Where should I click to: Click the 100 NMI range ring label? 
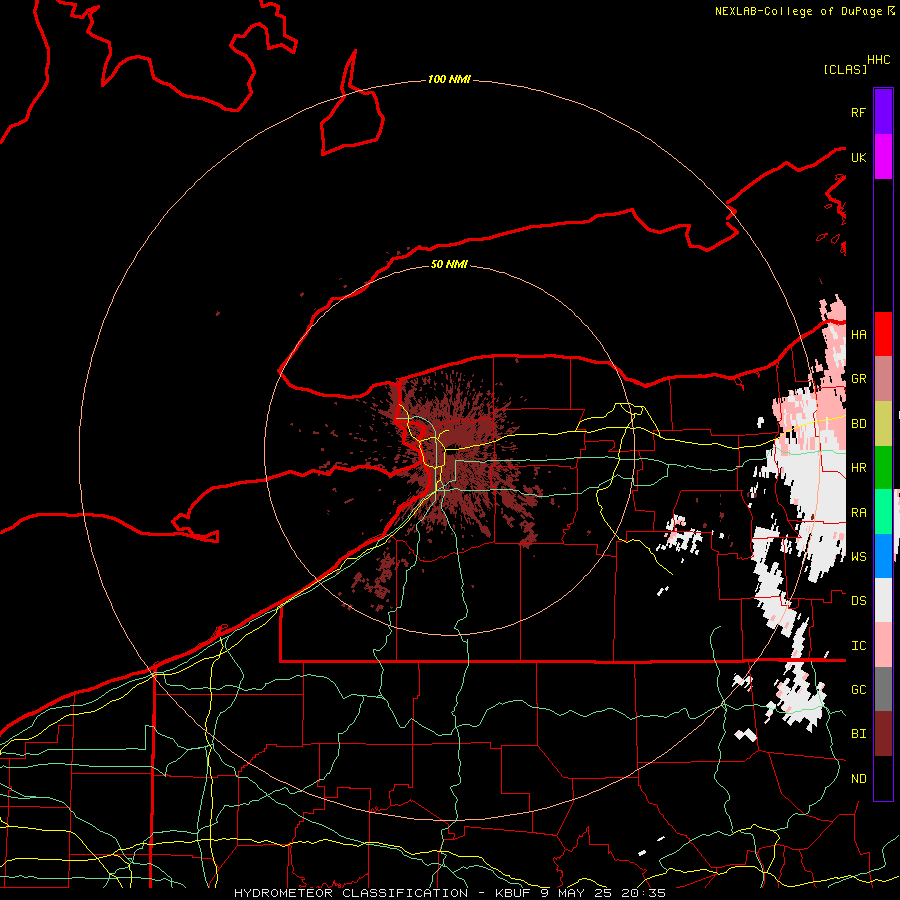point(449,79)
